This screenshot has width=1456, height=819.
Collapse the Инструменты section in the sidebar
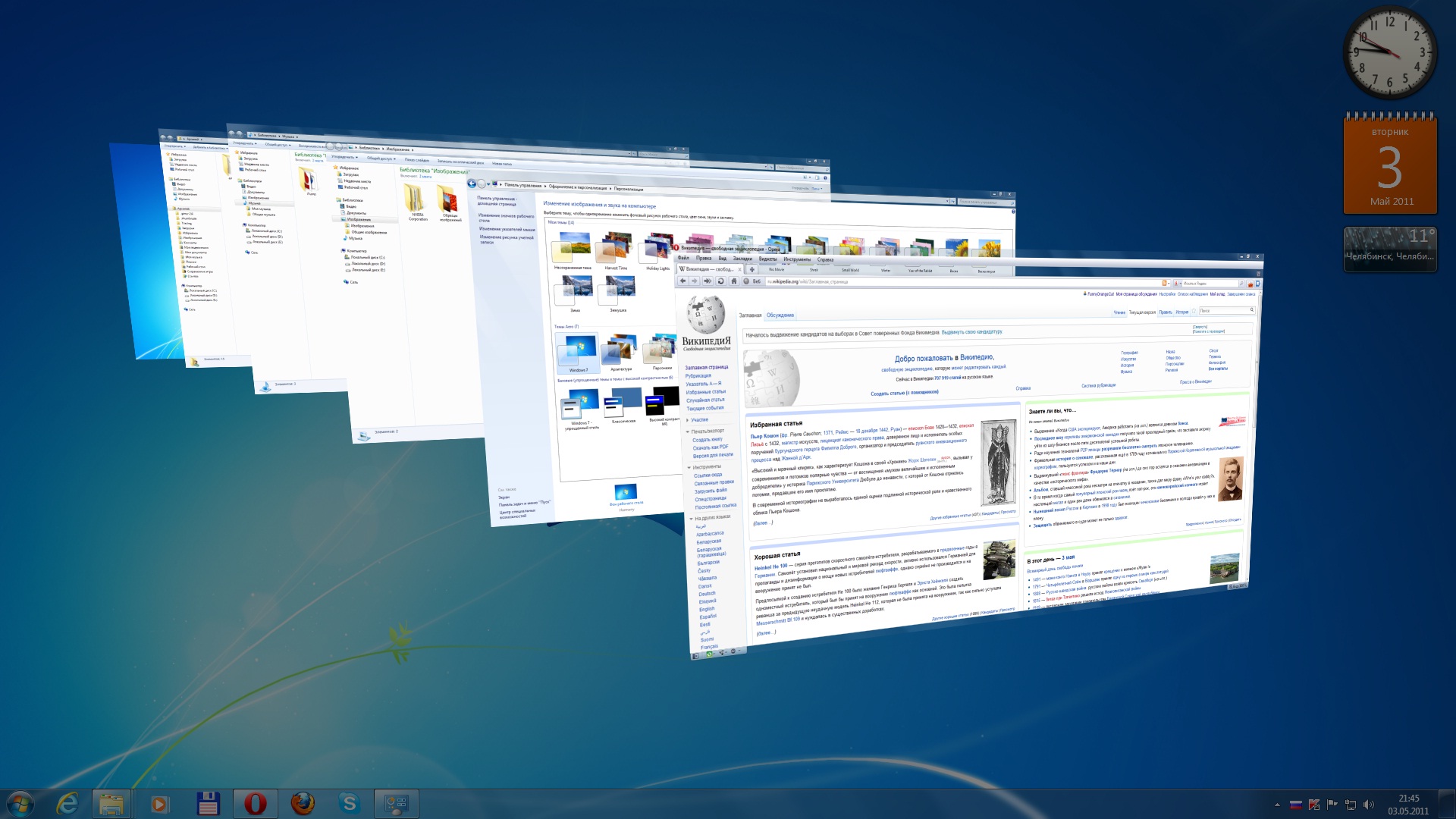706,467
